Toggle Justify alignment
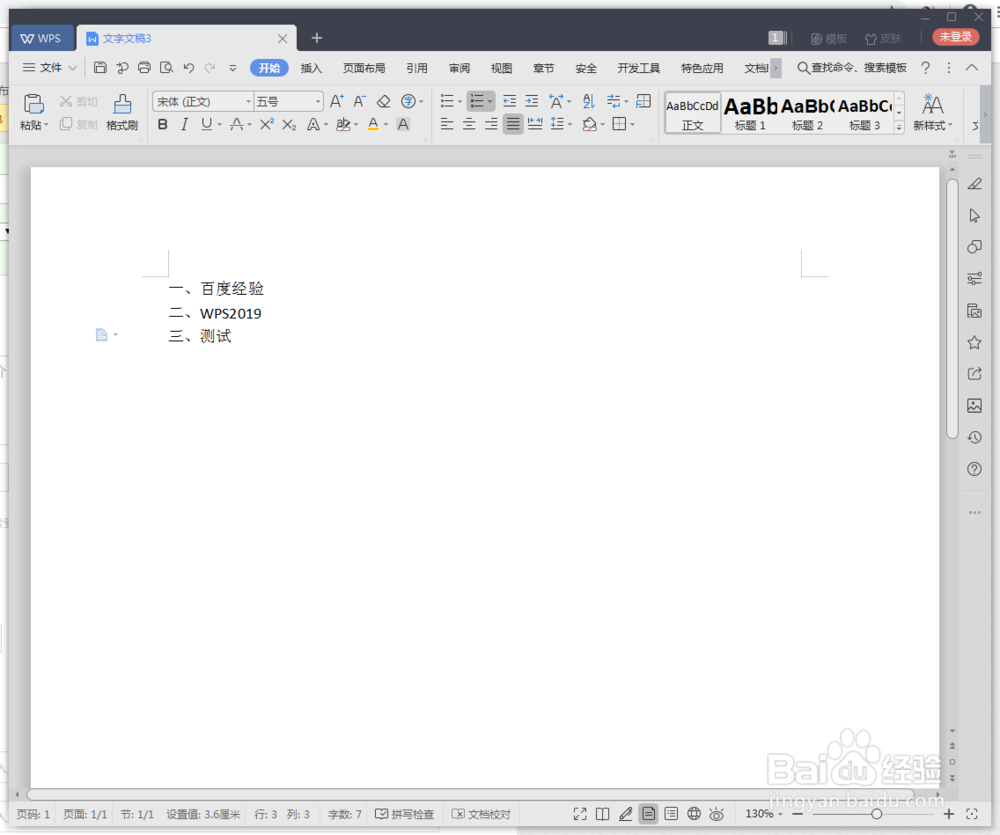1000x835 pixels. (513, 124)
